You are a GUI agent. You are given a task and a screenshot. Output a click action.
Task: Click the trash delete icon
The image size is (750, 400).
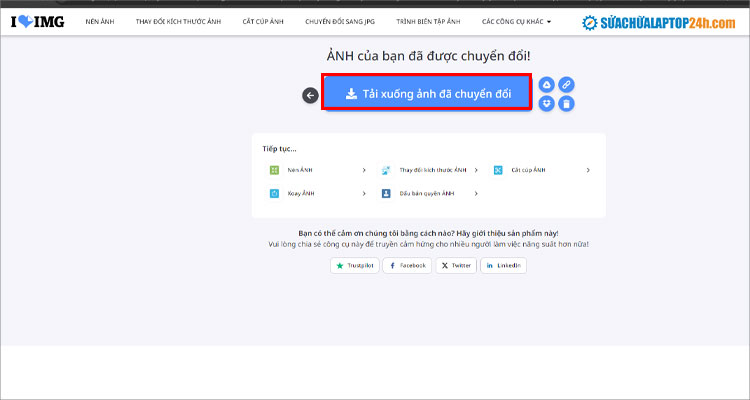(x=566, y=104)
